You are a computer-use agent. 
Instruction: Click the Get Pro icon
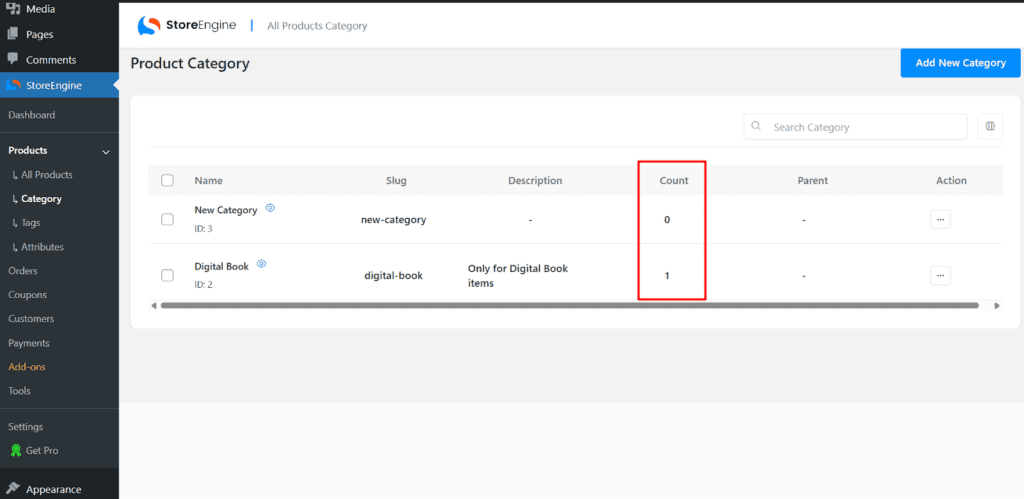click(15, 451)
